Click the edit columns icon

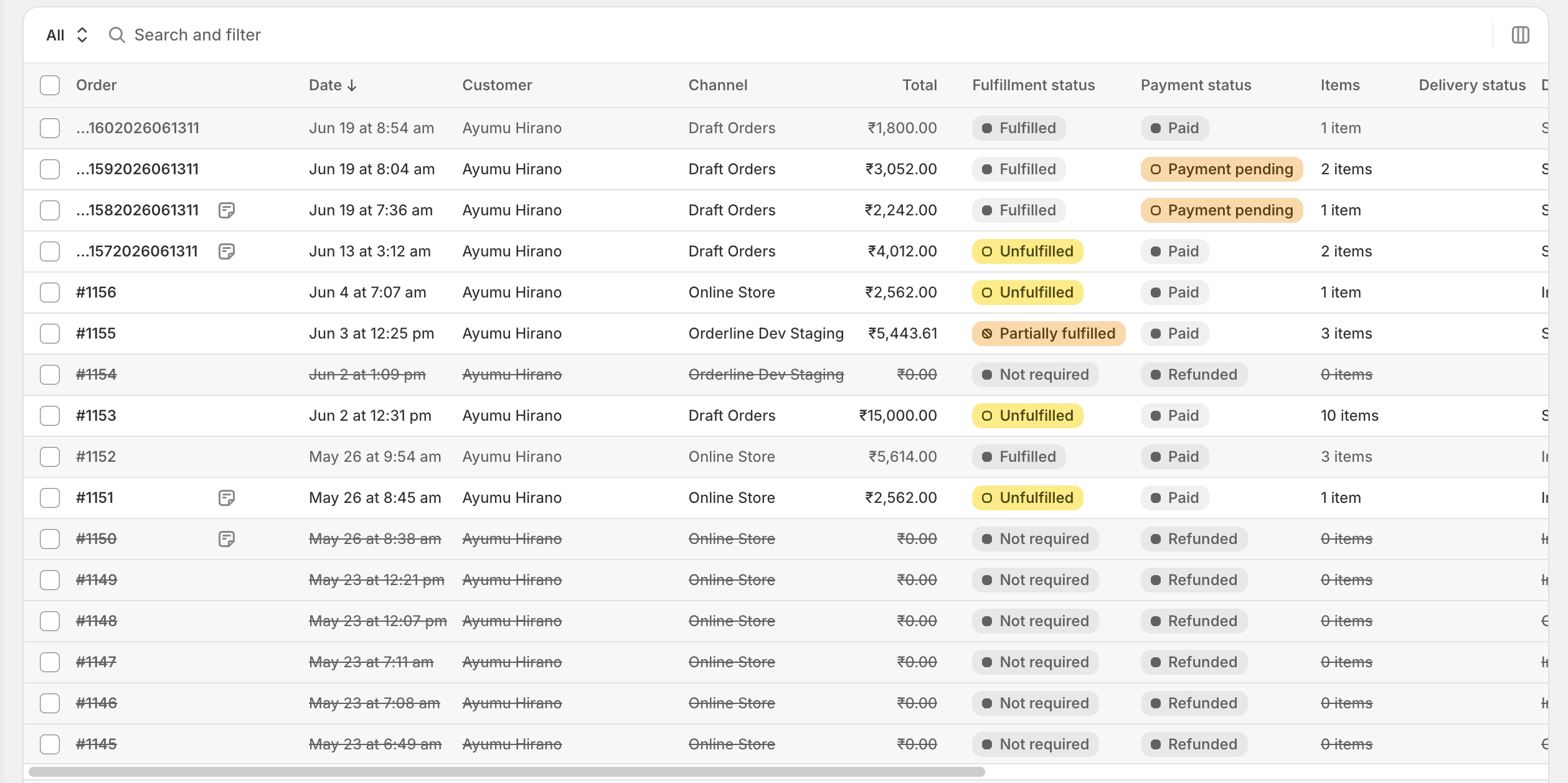click(x=1520, y=35)
